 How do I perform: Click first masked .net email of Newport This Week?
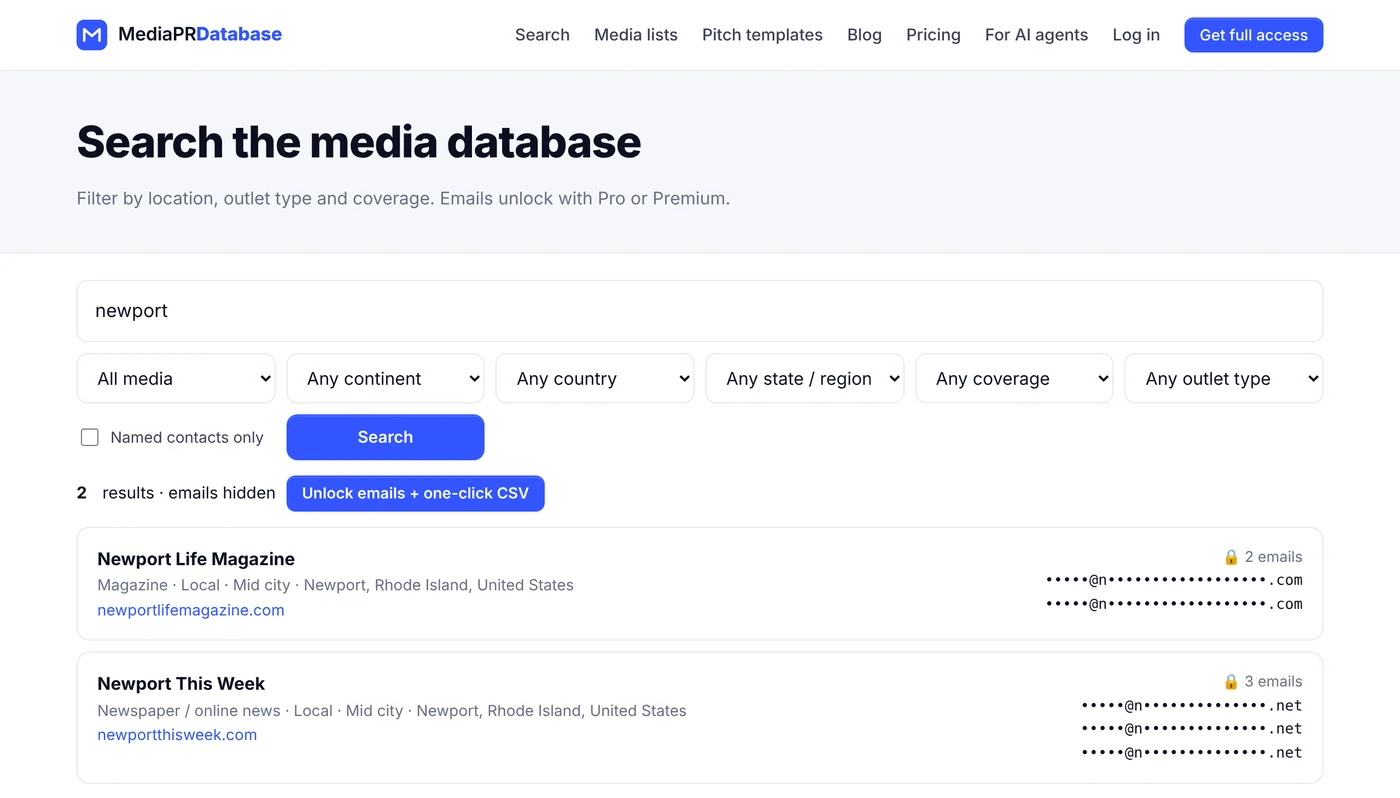[x=1192, y=705]
